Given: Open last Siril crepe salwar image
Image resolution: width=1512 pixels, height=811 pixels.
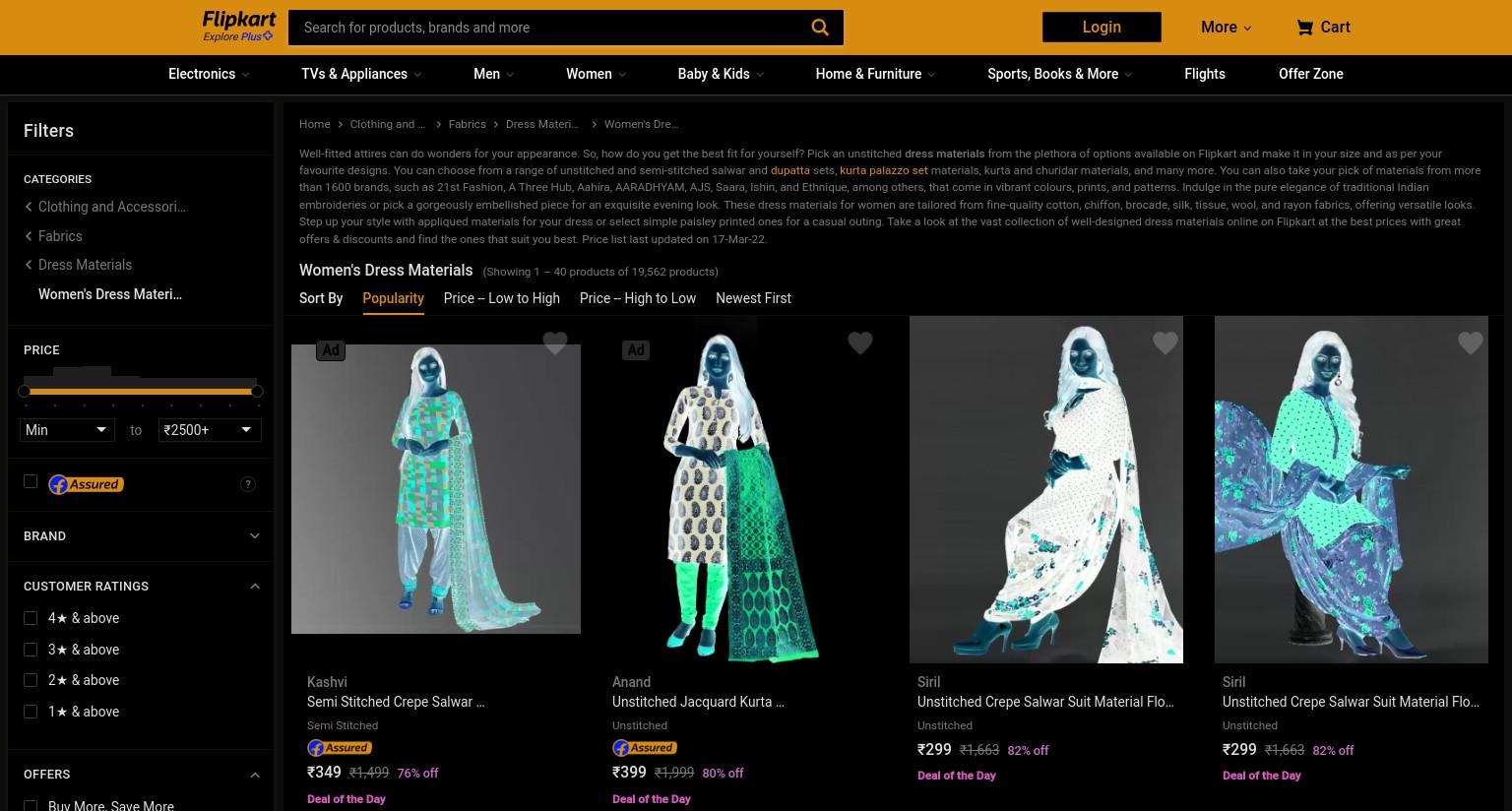Looking at the screenshot, I should click(x=1352, y=489).
